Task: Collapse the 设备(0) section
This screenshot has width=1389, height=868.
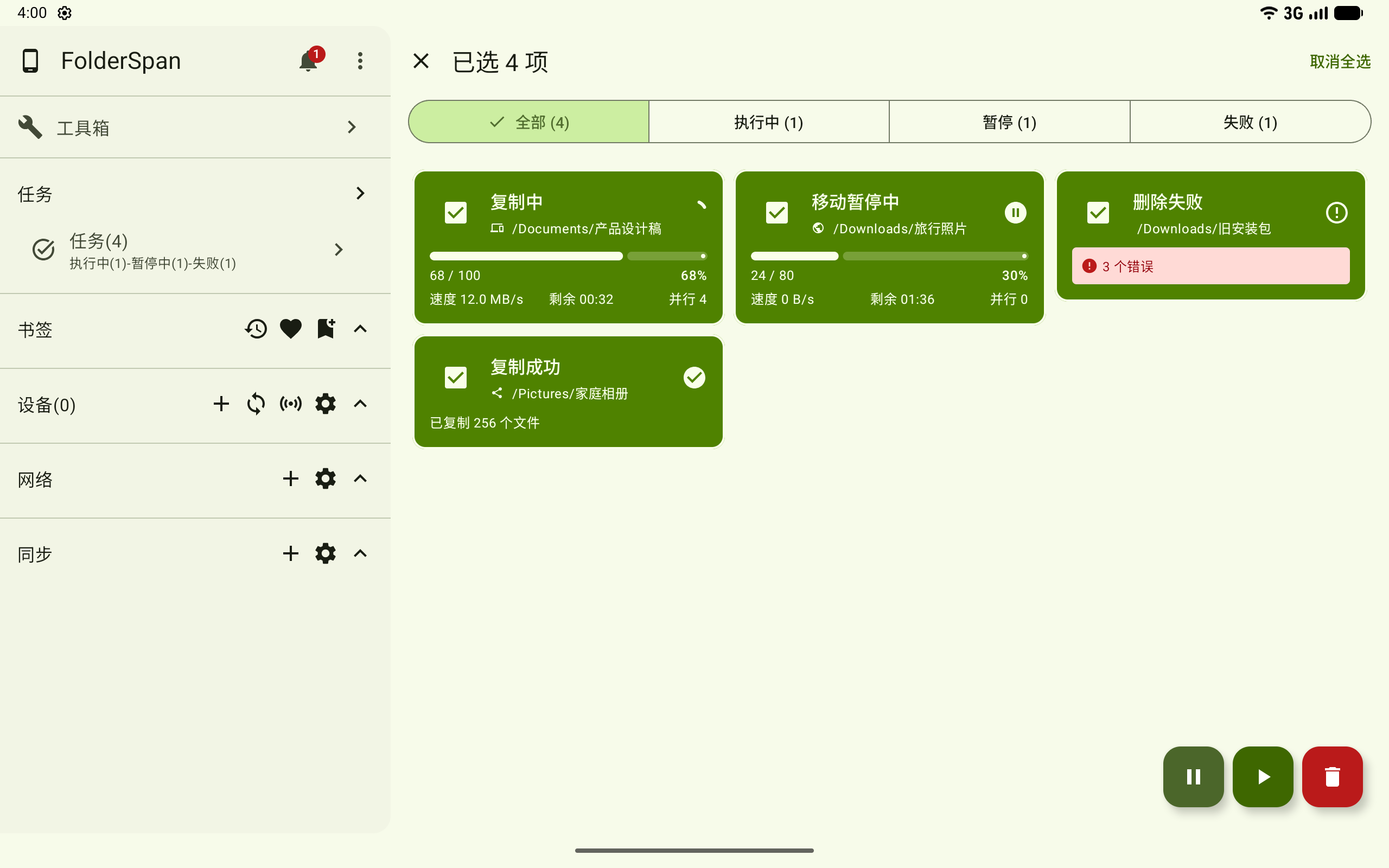Action: [x=360, y=404]
